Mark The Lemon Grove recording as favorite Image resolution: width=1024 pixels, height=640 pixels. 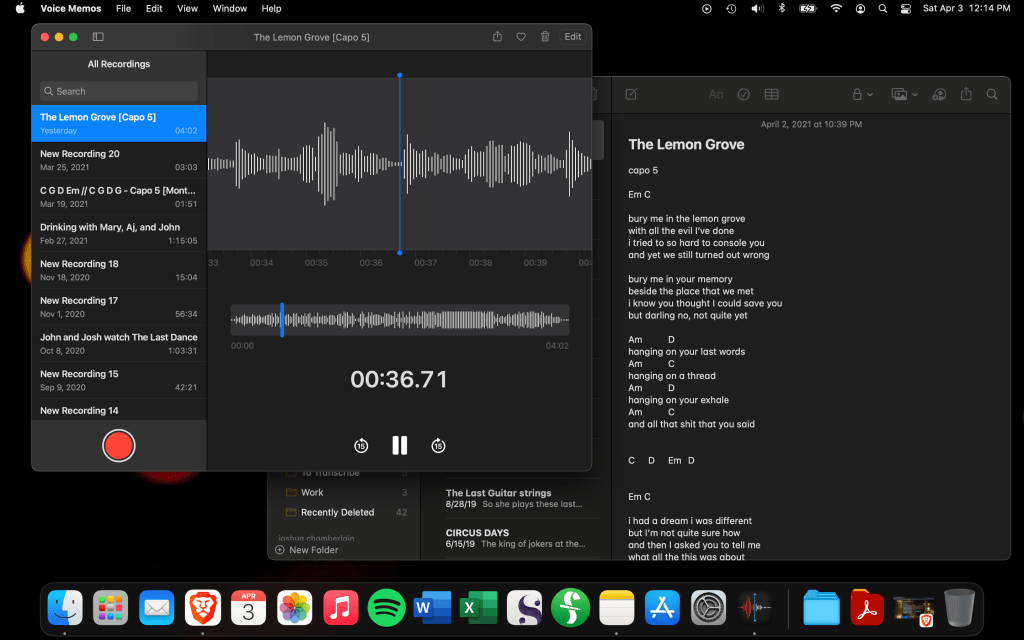pos(521,37)
